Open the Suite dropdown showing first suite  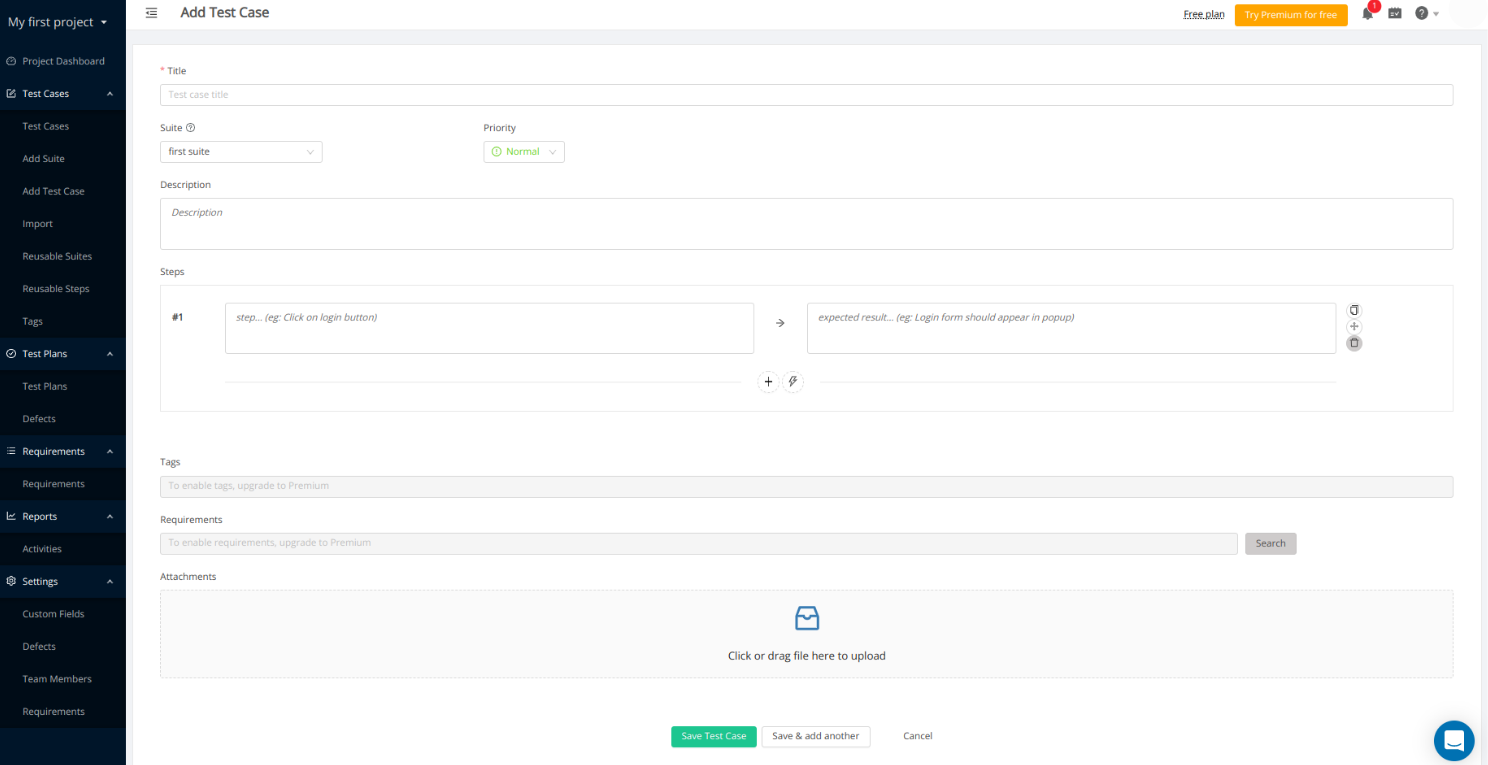[241, 152]
